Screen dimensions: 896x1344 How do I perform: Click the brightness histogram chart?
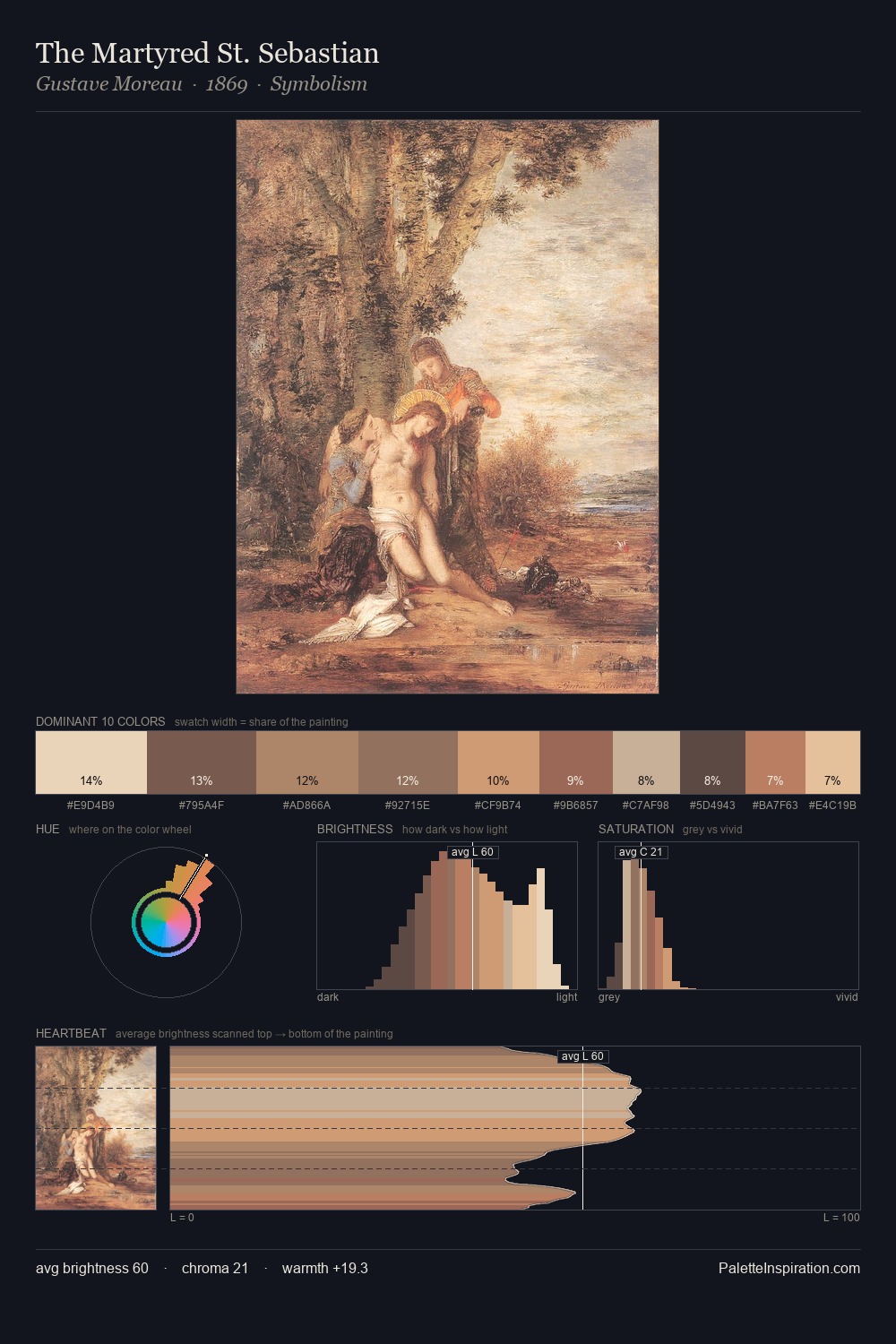447,916
